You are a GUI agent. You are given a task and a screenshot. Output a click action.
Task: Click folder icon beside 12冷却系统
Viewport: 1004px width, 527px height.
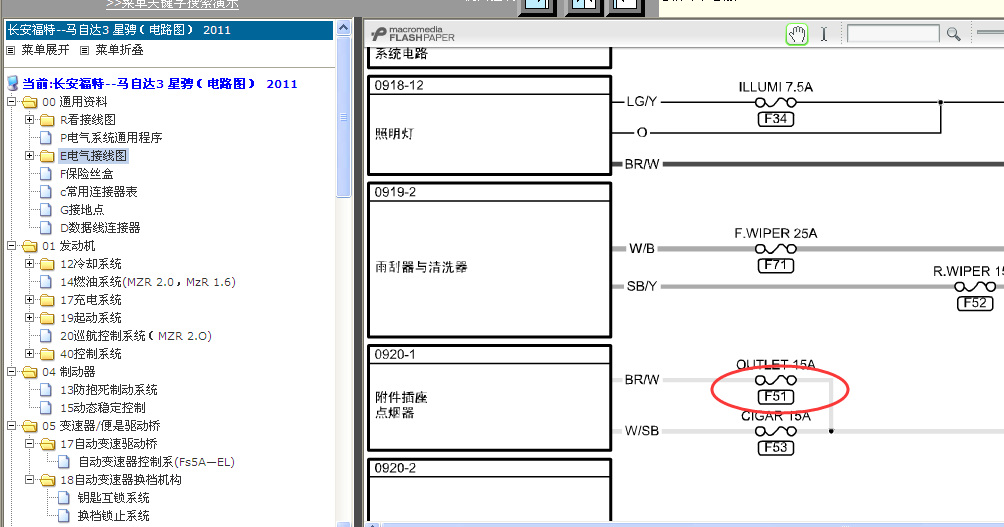[47, 264]
